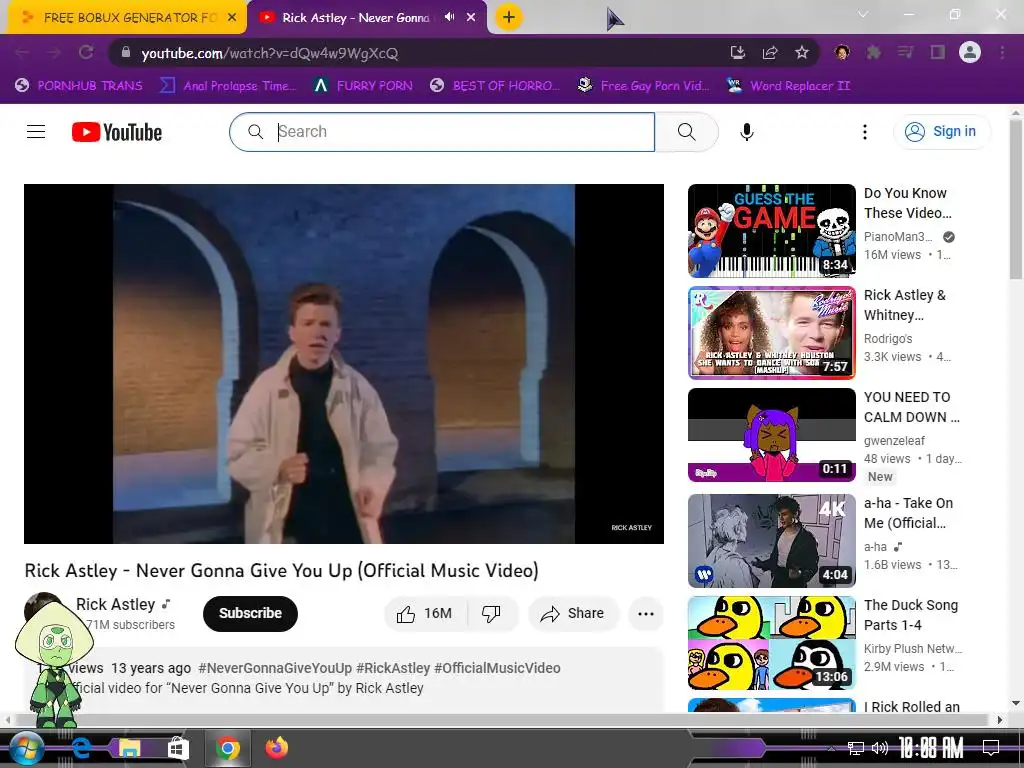Open the Word Replacer II bookmark
1024x768 pixels.
pyautogui.click(x=789, y=86)
